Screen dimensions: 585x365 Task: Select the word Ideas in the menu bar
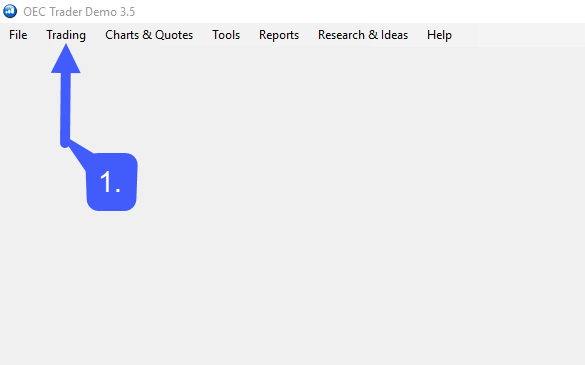(394, 35)
